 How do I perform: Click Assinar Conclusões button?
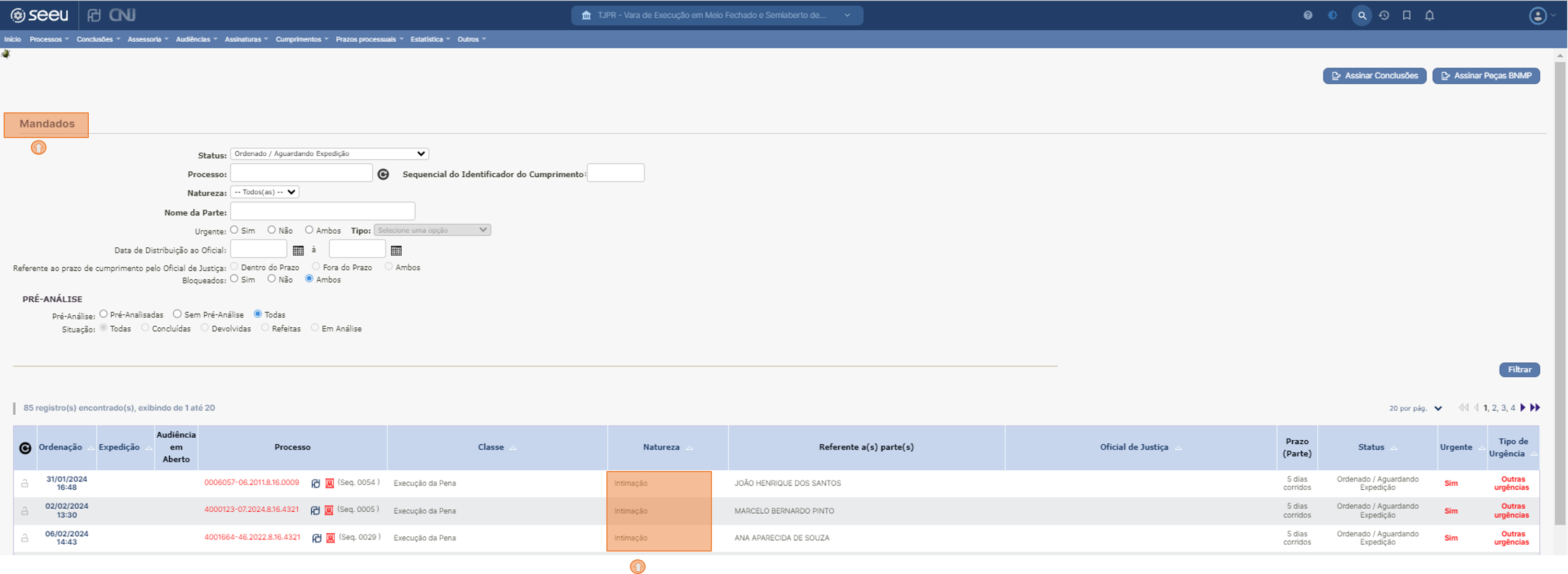1374,76
